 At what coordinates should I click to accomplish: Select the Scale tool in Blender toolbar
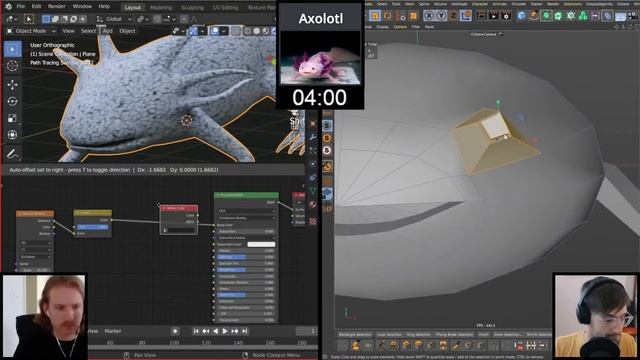[13, 118]
